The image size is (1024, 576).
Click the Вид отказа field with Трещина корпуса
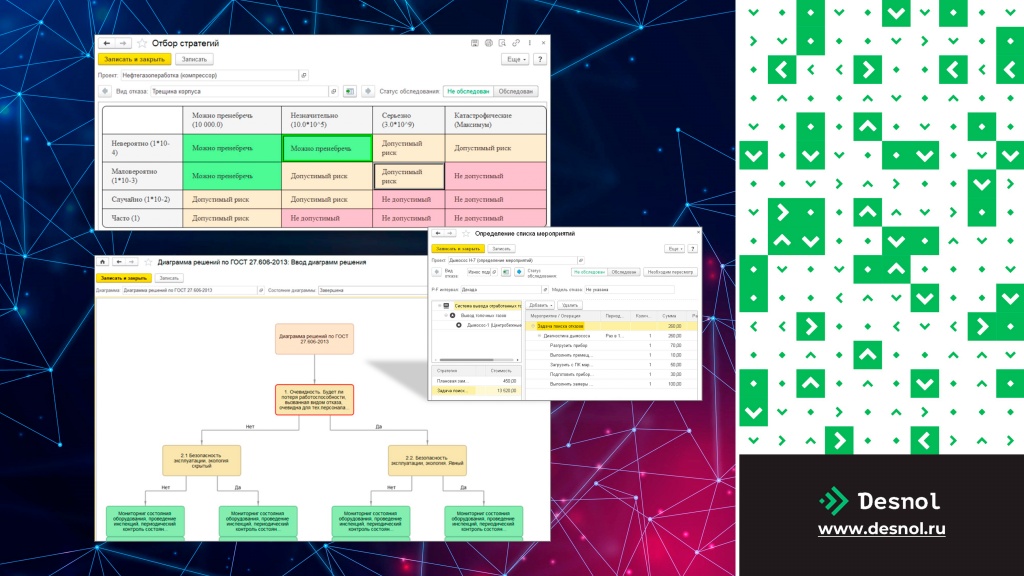click(x=239, y=91)
